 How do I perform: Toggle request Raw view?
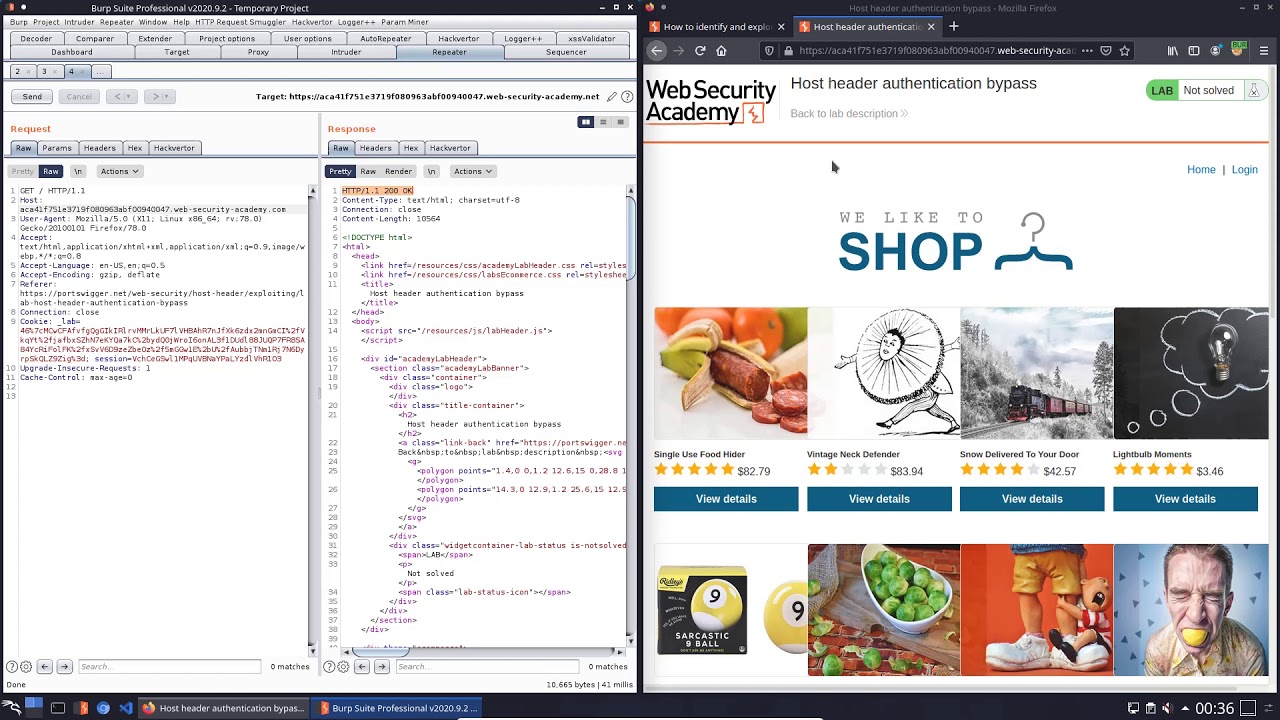[51, 171]
